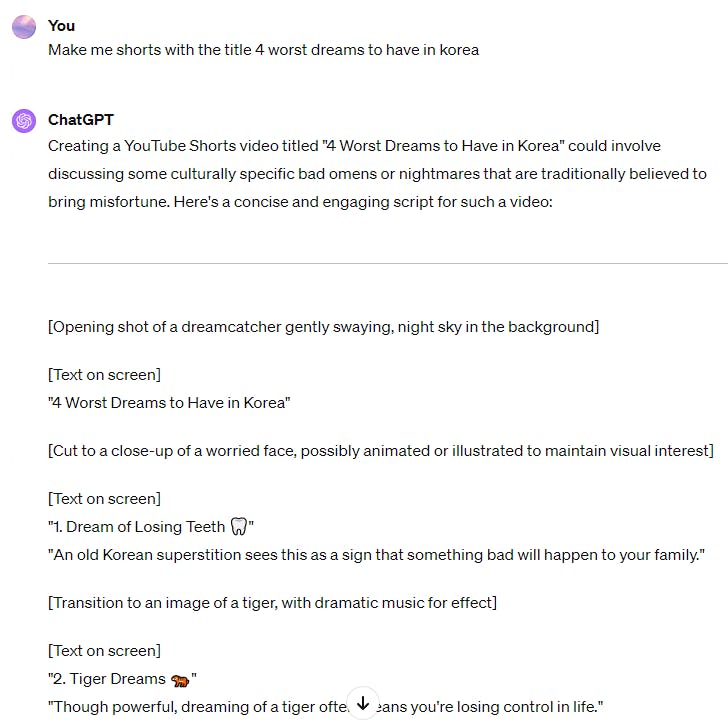Viewport: 728px width, 724px height.
Task: Click the user profile avatar next to You
Action: [x=24, y=26]
